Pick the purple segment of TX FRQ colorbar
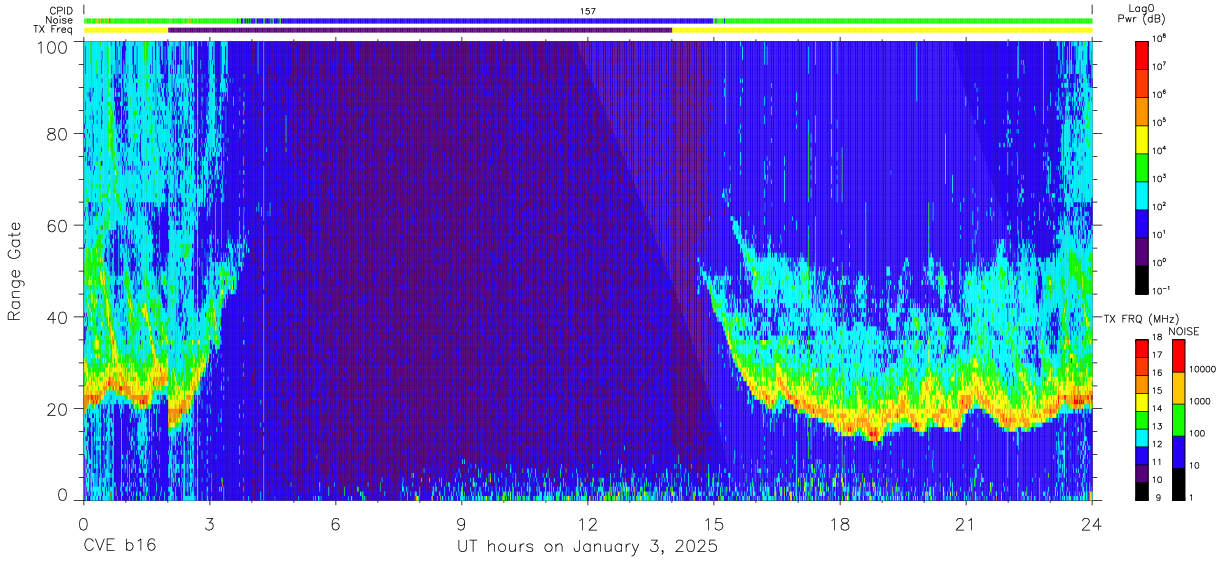 pyautogui.click(x=1141, y=472)
